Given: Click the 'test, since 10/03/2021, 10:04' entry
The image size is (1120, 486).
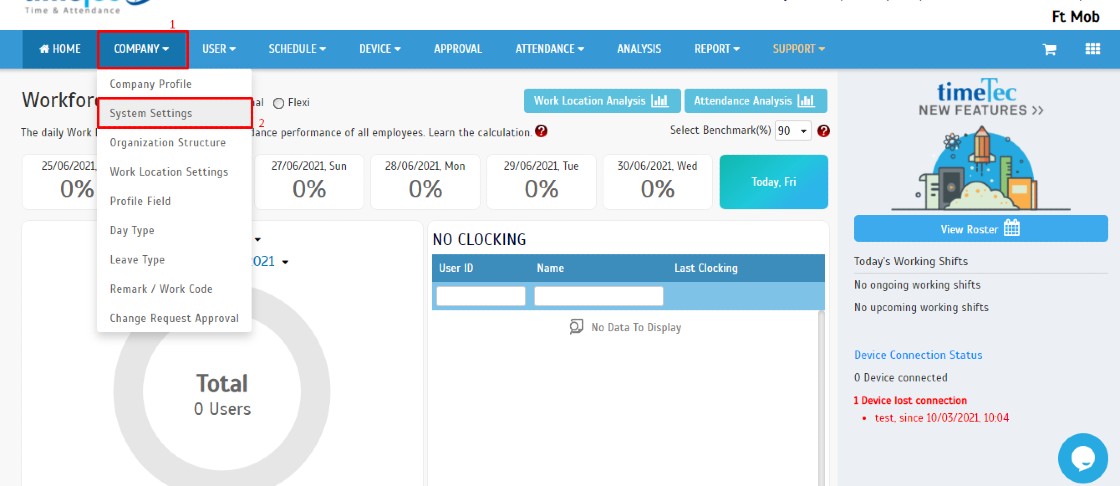Looking at the screenshot, I should [x=941, y=417].
